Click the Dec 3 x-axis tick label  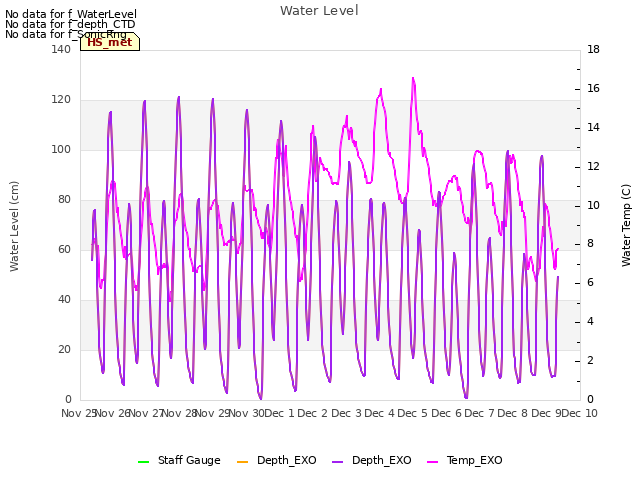coord(346,413)
